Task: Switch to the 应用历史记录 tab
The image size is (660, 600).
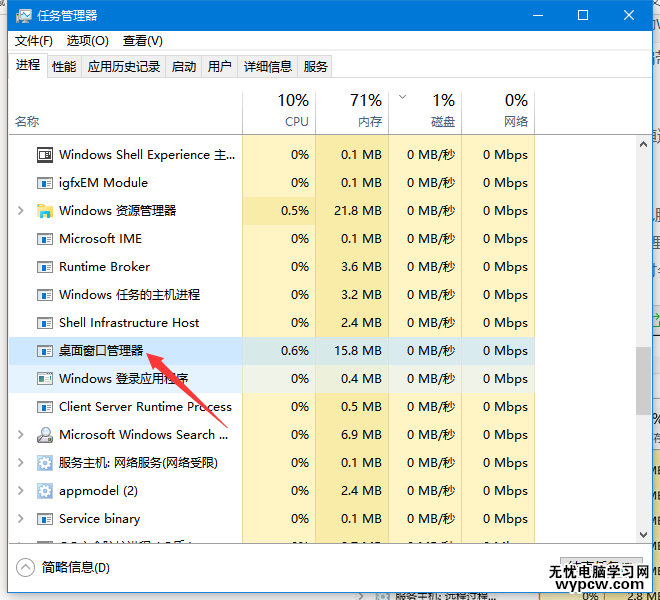Action: 124,67
